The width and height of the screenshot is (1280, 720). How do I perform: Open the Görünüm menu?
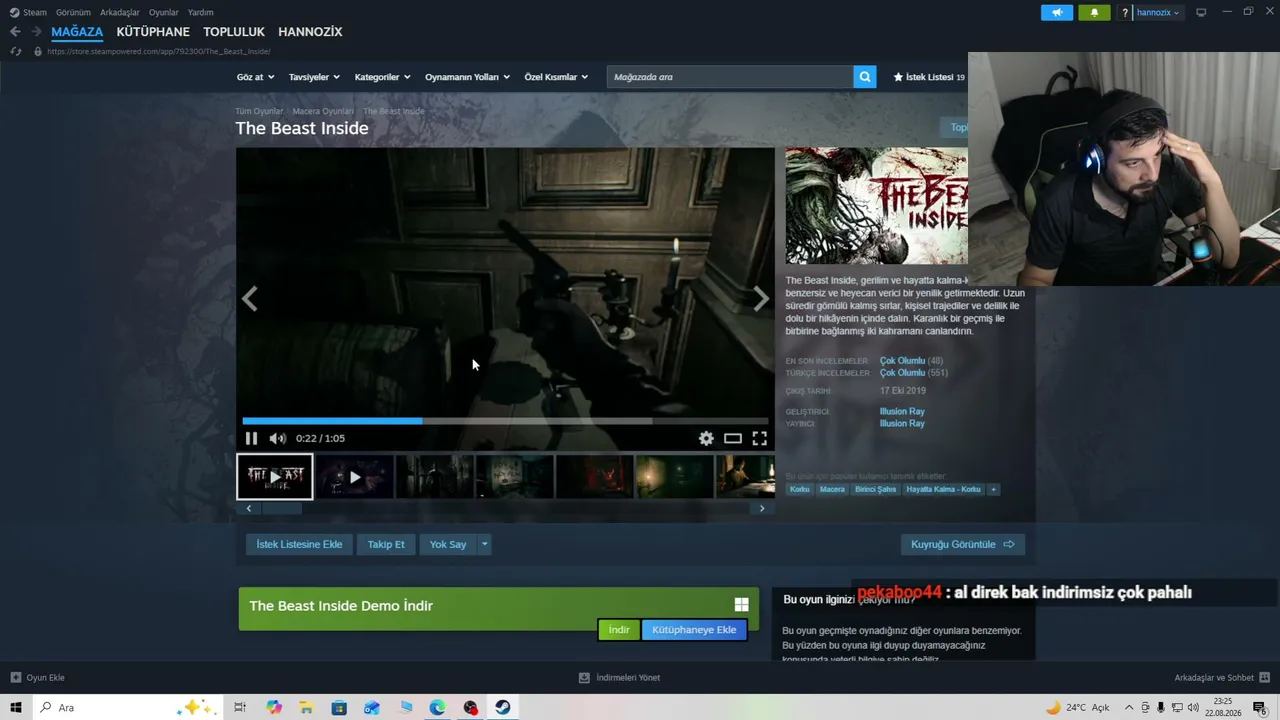tap(73, 13)
